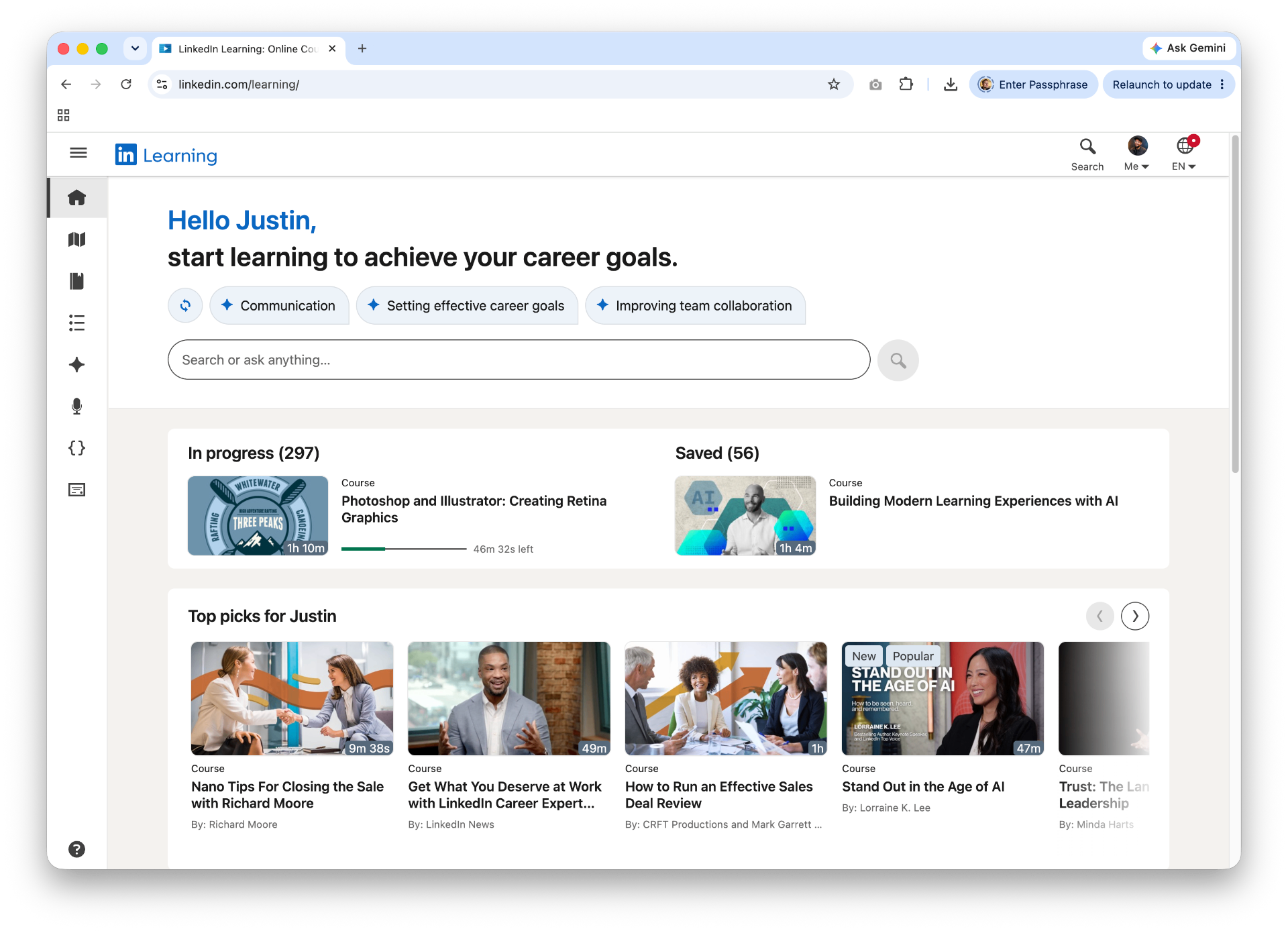Image resolution: width=1288 pixels, height=931 pixels.
Task: Select the LinkedIn Learning browser tab
Action: [247, 49]
